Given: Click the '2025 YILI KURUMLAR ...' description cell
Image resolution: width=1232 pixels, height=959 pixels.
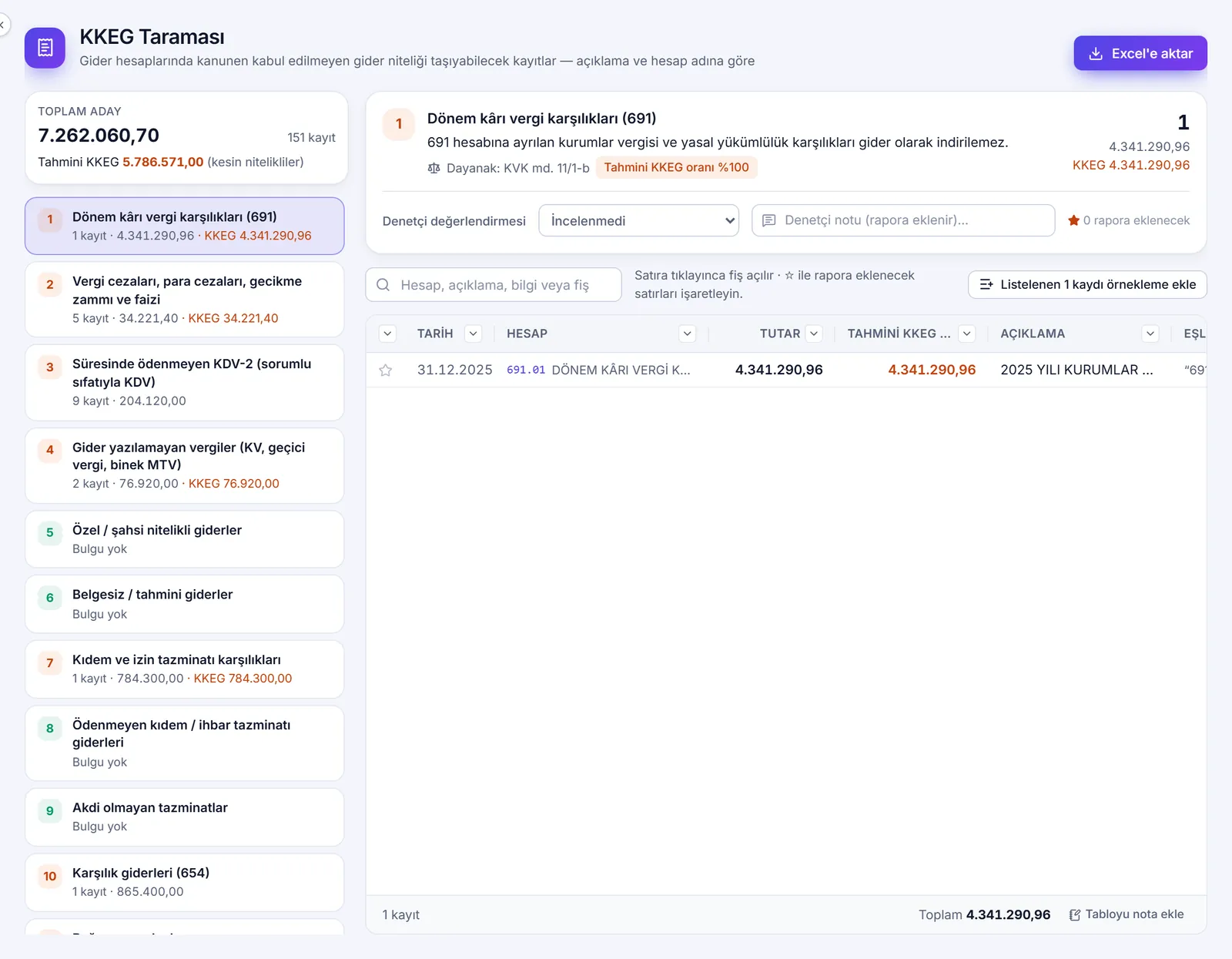Looking at the screenshot, I should (1076, 370).
